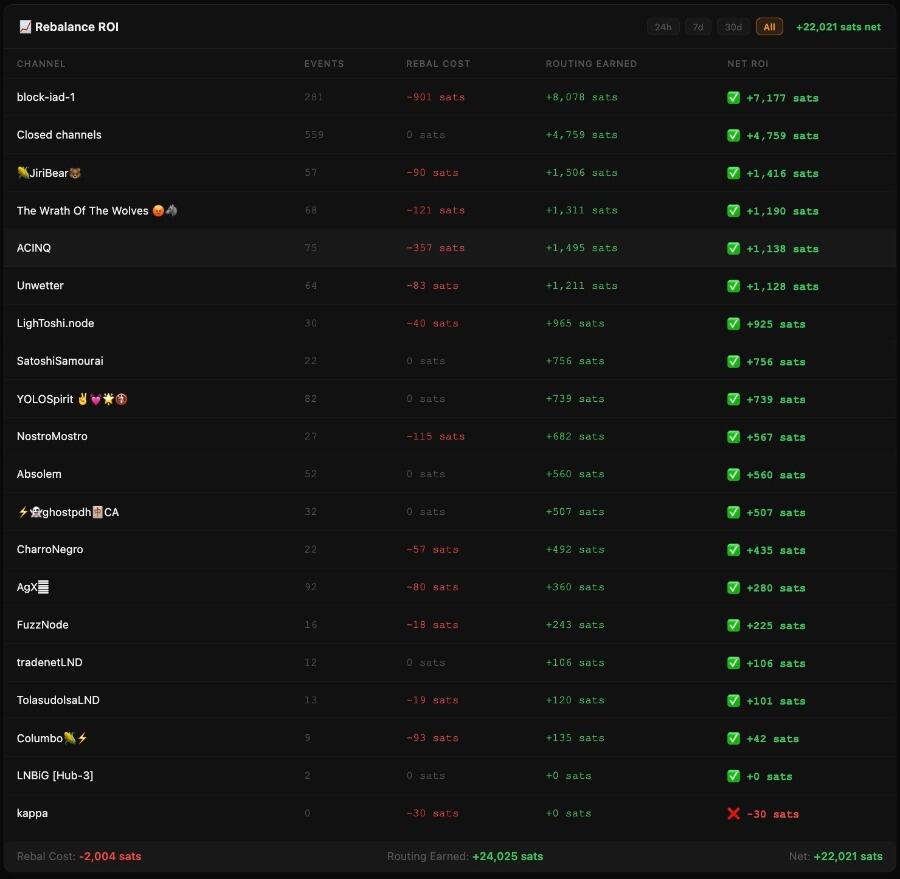
Task: Click the Events column header
Action: tap(324, 64)
